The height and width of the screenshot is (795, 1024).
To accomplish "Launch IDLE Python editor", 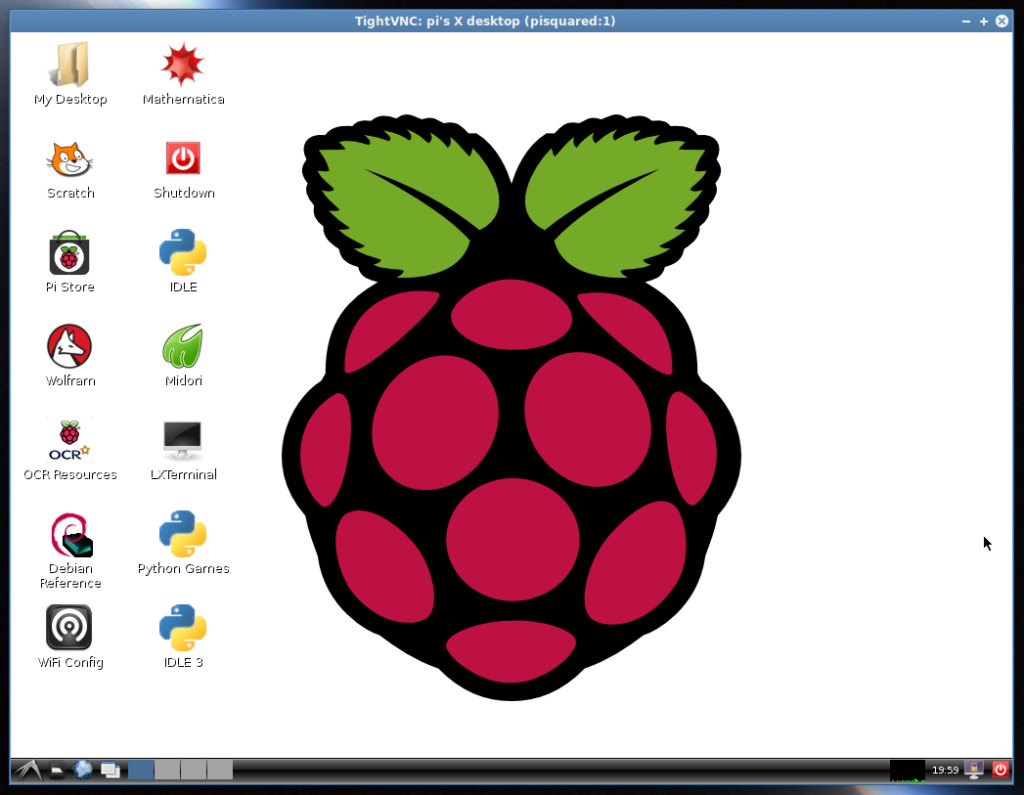I will coord(183,253).
